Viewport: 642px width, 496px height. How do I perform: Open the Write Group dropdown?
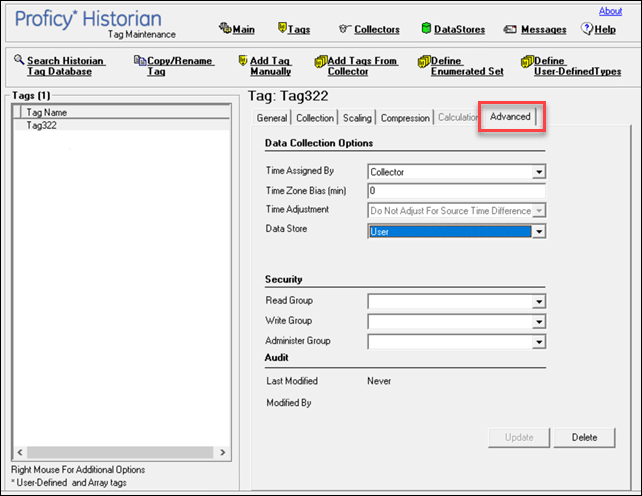click(x=539, y=322)
